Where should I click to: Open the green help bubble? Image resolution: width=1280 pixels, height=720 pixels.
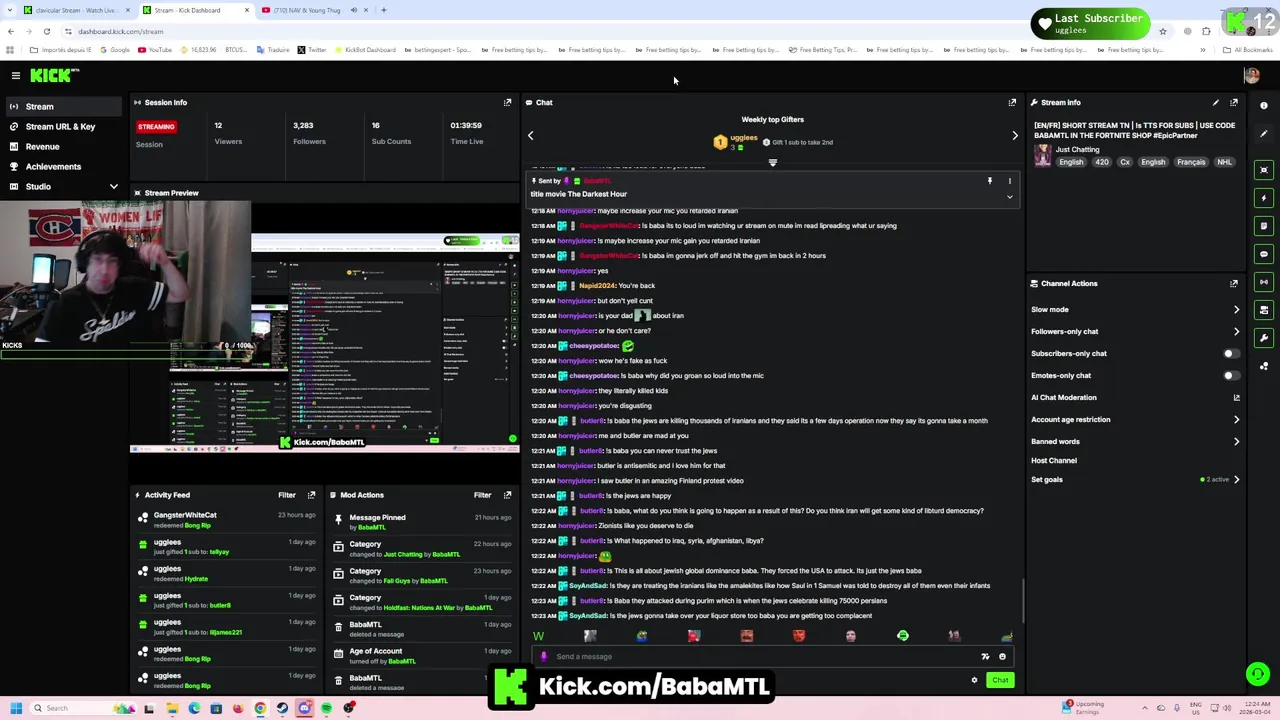(x=1257, y=674)
